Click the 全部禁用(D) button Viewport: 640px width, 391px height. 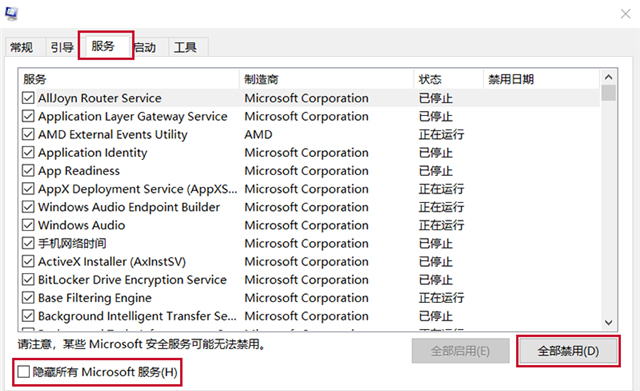(x=568, y=351)
